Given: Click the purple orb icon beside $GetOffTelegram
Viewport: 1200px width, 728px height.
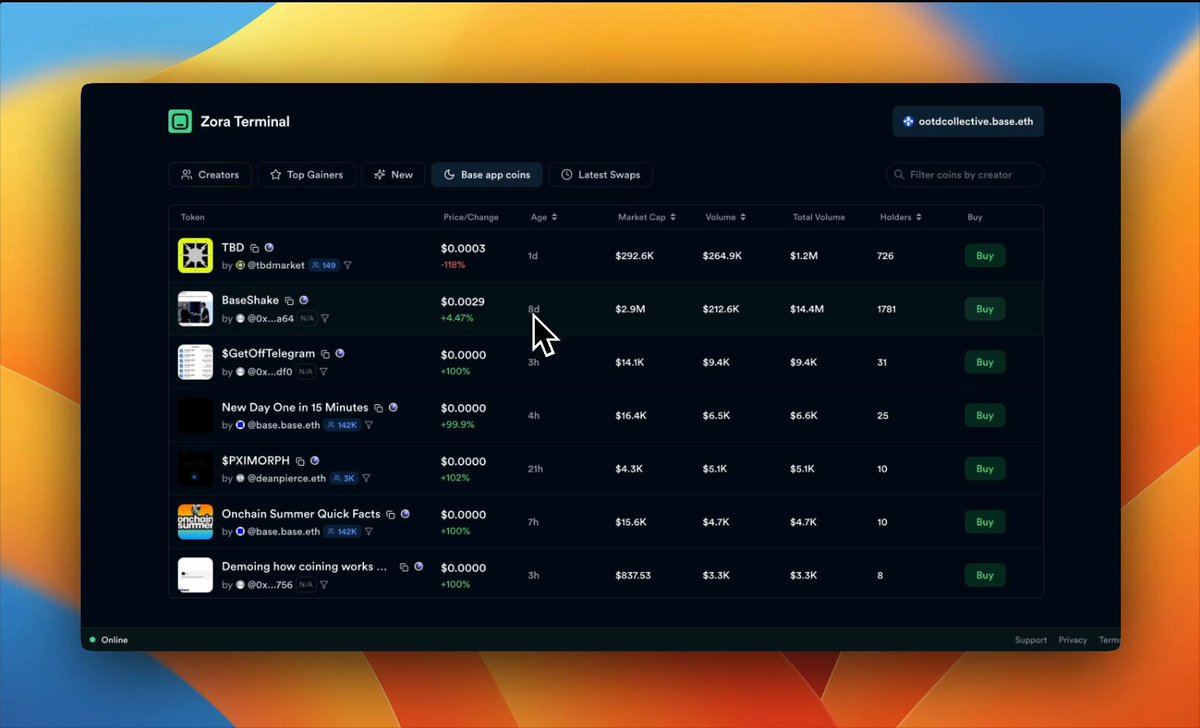Looking at the screenshot, I should tap(340, 353).
